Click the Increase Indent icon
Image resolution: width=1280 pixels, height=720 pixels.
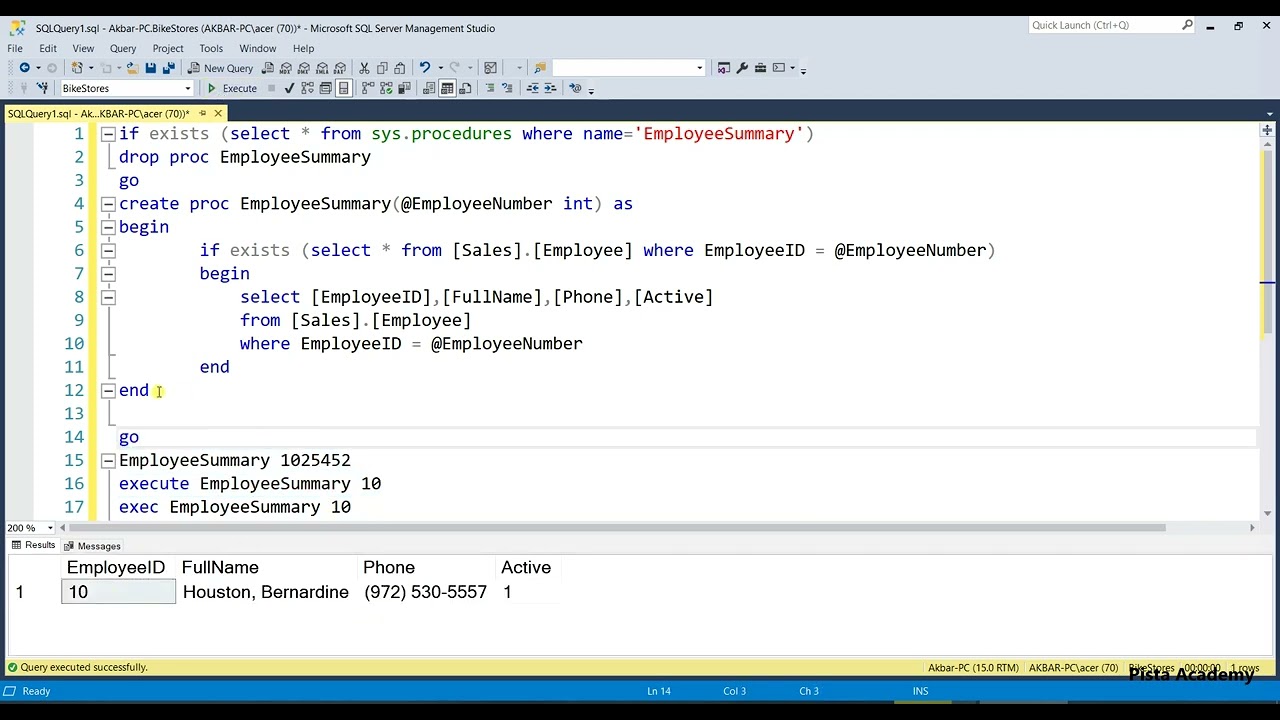pos(550,88)
